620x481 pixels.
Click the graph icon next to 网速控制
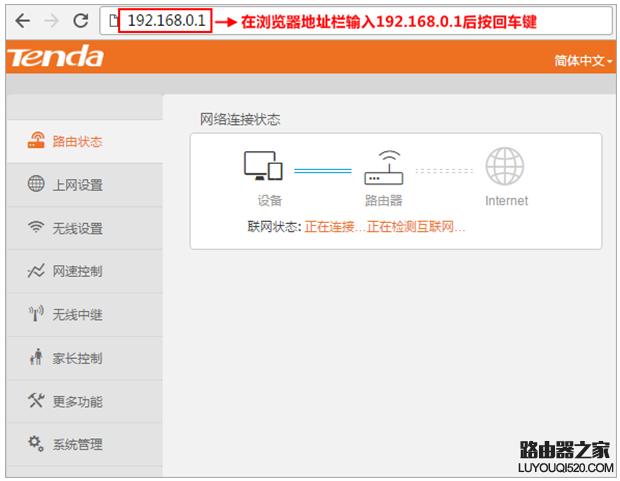click(36, 271)
